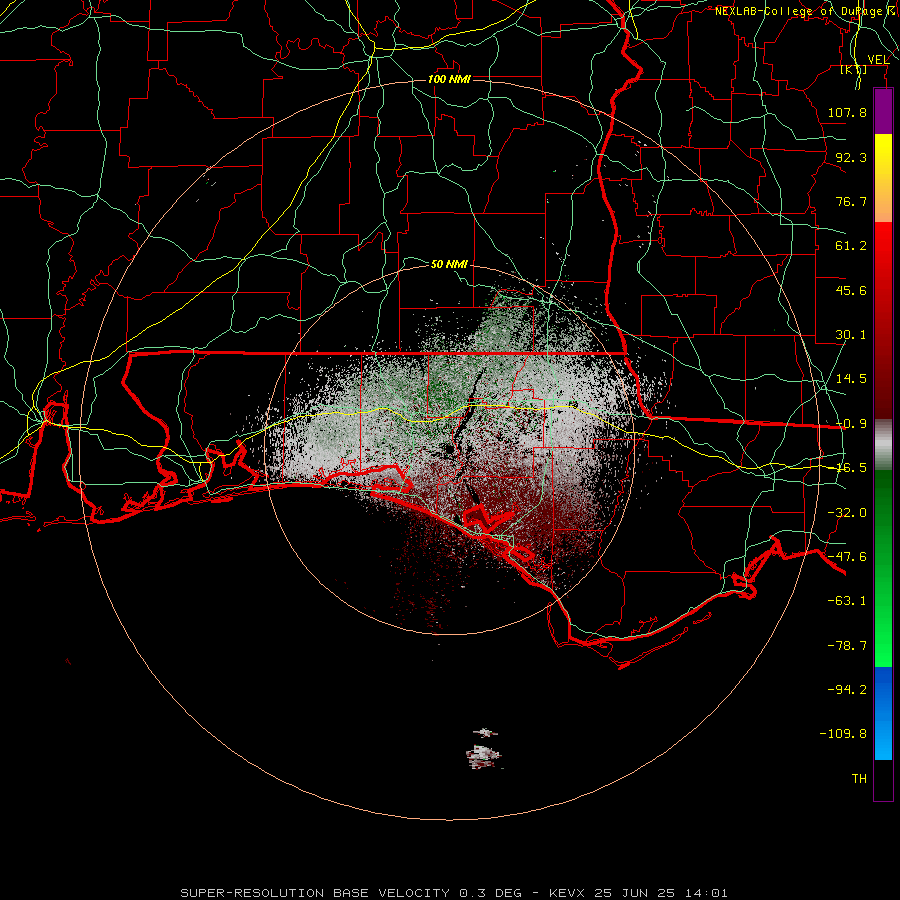Click the -32.0 velocity scale value

click(847, 513)
